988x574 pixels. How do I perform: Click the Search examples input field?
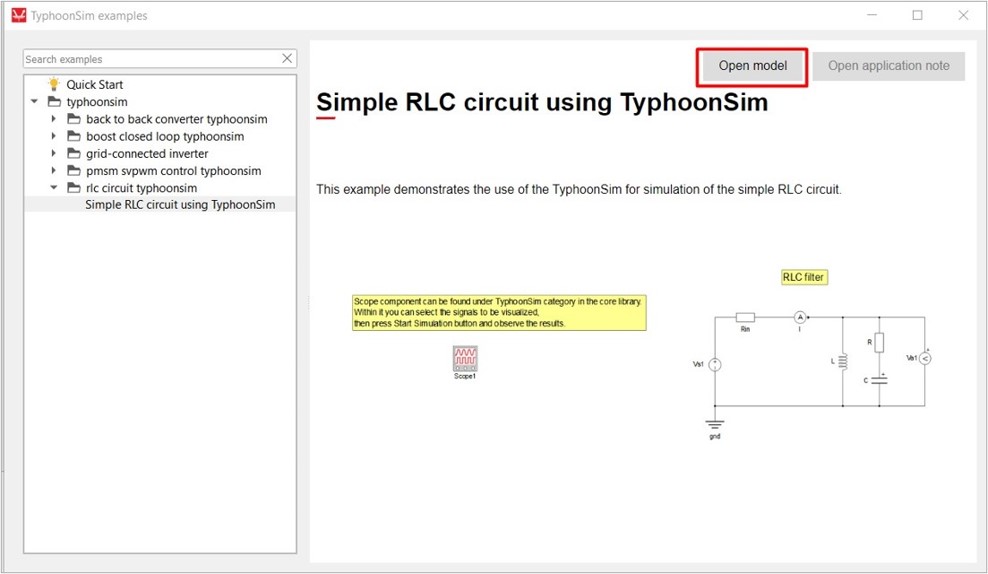click(150, 59)
